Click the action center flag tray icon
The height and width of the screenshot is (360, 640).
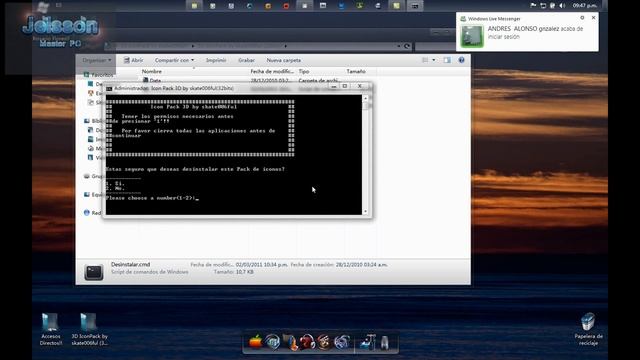[533, 5]
